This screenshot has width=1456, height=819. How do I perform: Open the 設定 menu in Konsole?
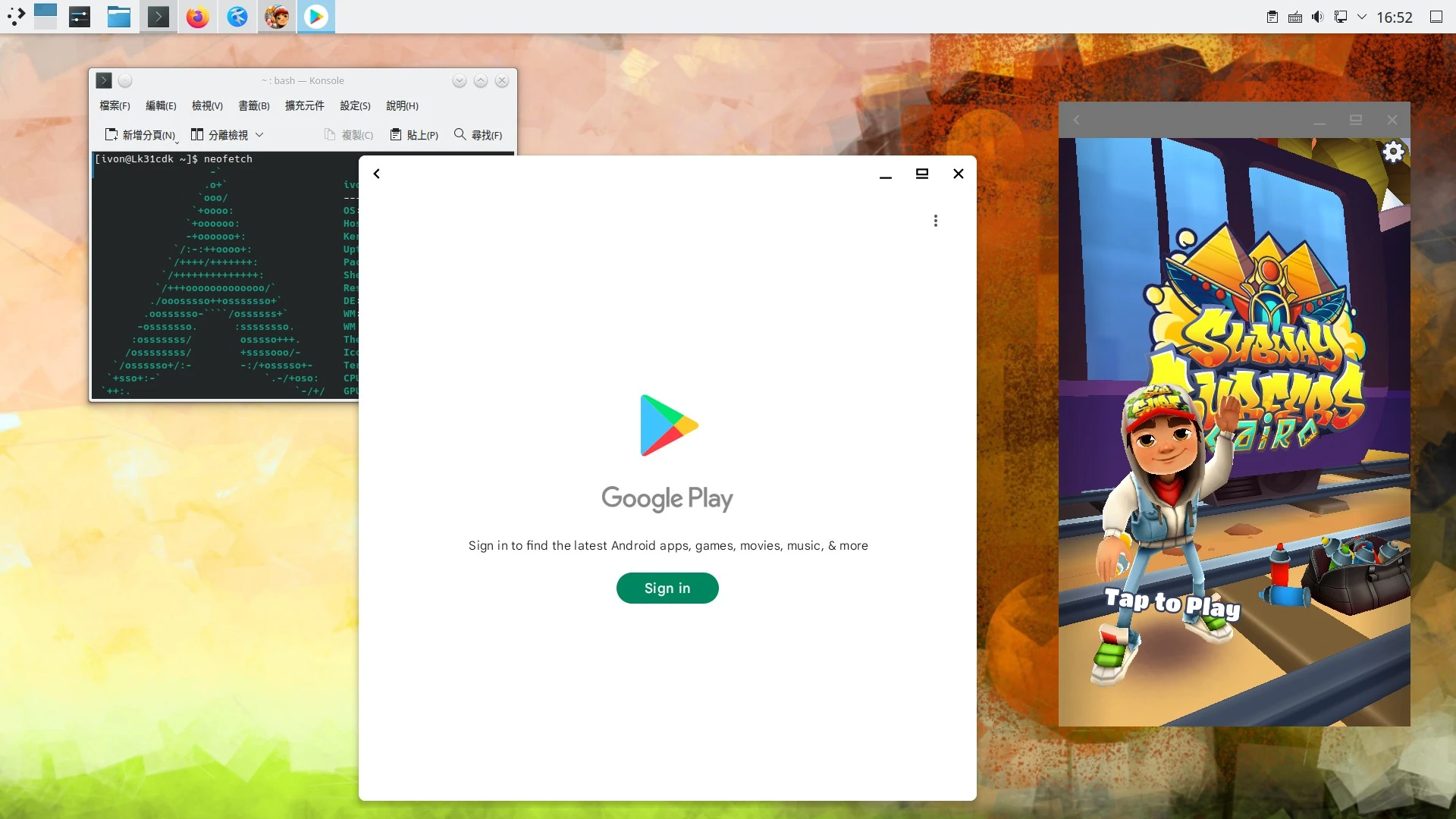click(x=354, y=105)
